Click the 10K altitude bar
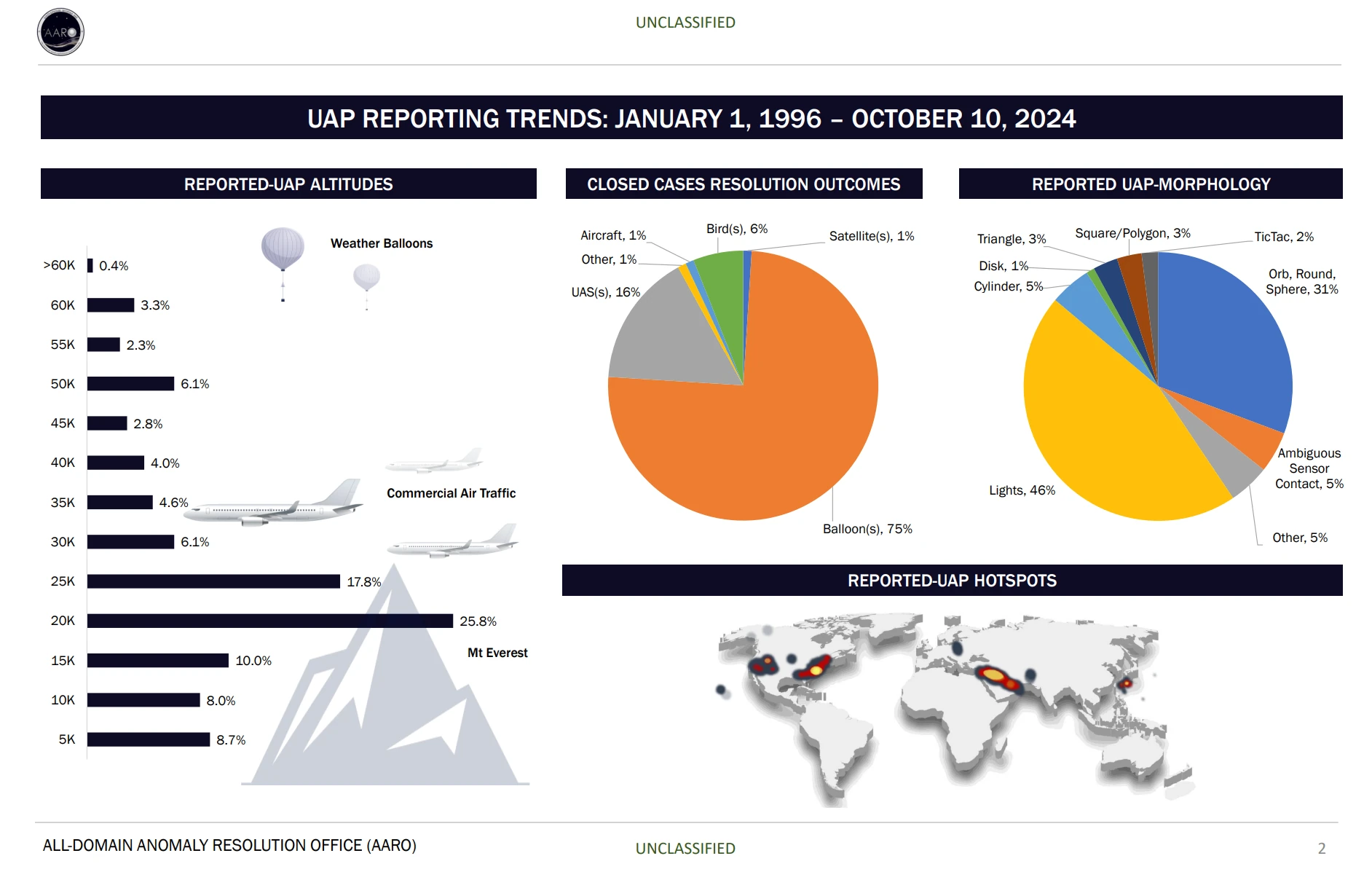The height and width of the screenshot is (888, 1372). [143, 700]
